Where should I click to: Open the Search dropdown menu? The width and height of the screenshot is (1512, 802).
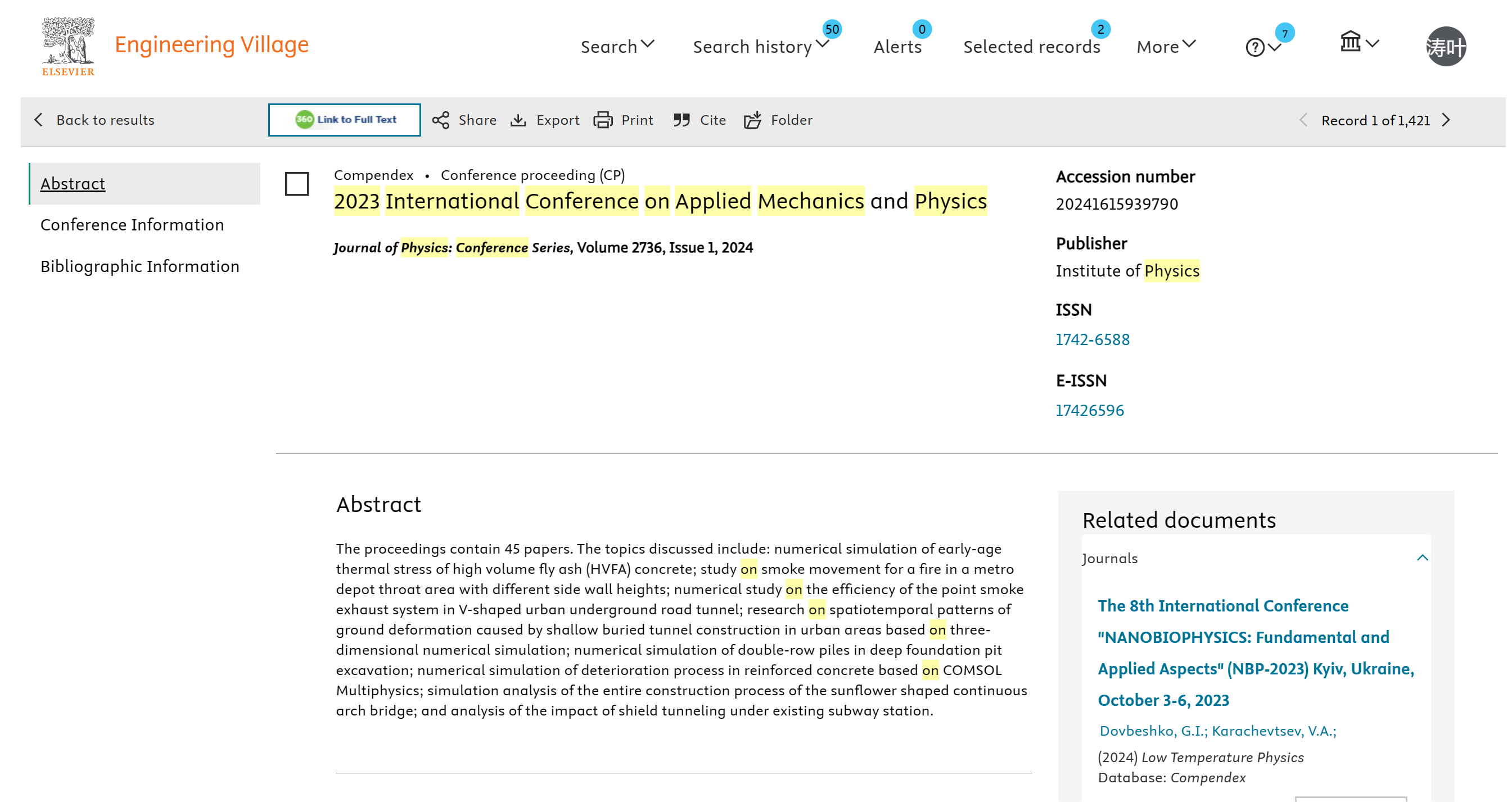617,46
